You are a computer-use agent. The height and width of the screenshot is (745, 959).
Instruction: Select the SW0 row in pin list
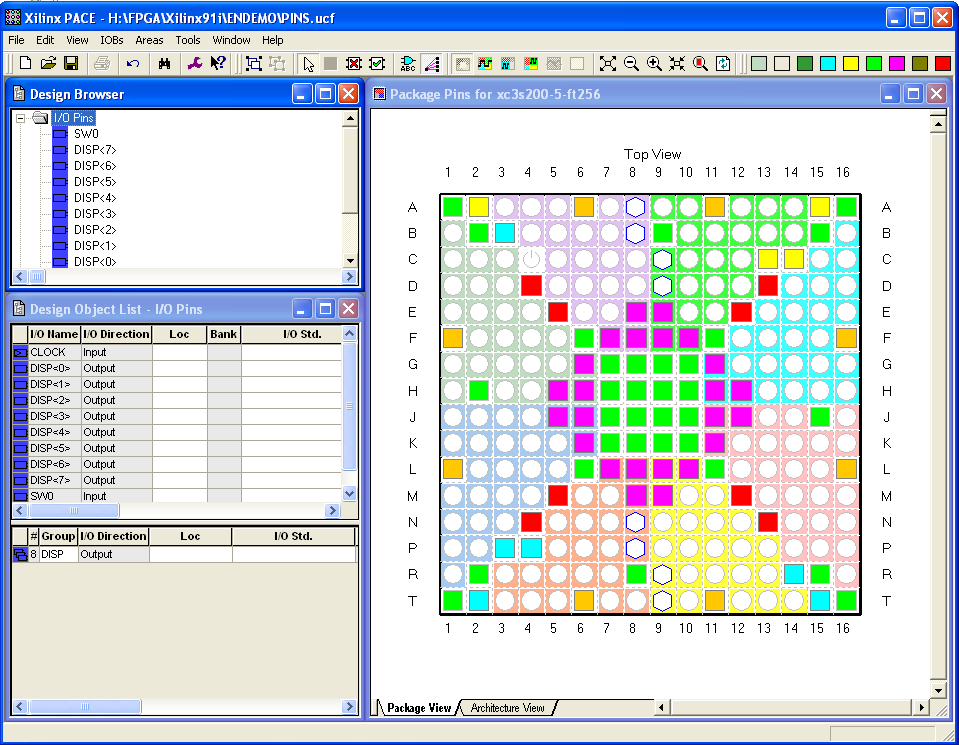[x=177, y=496]
